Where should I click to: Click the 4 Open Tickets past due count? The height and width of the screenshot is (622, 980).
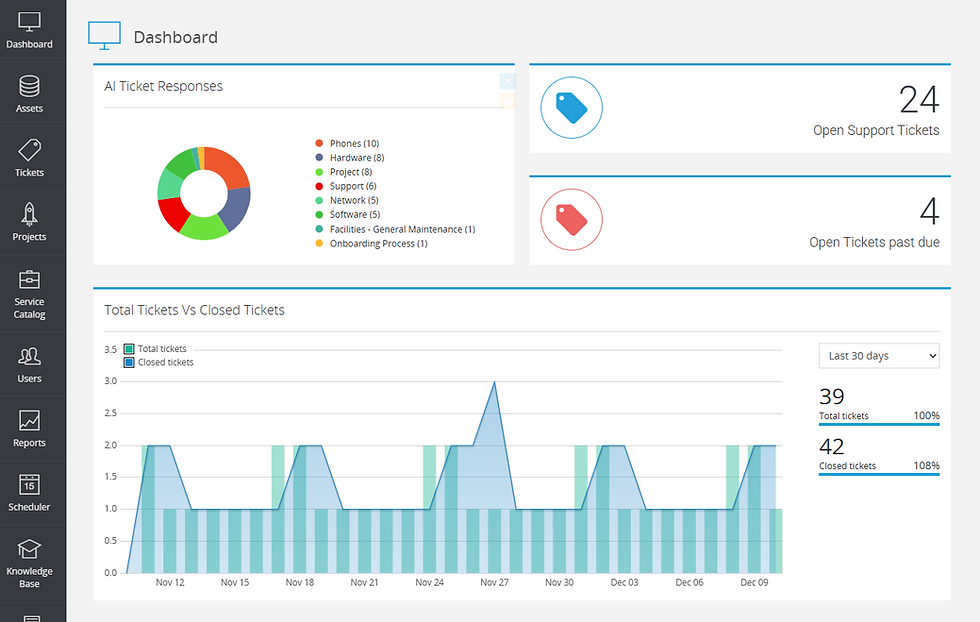click(x=929, y=212)
